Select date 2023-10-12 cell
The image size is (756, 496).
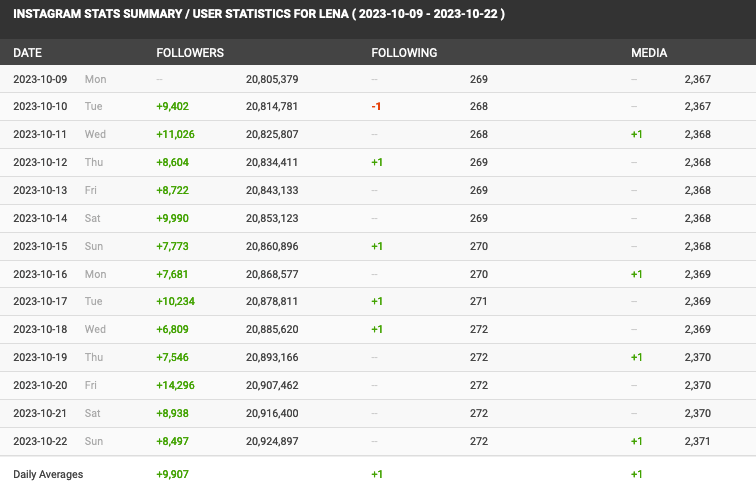(40, 162)
